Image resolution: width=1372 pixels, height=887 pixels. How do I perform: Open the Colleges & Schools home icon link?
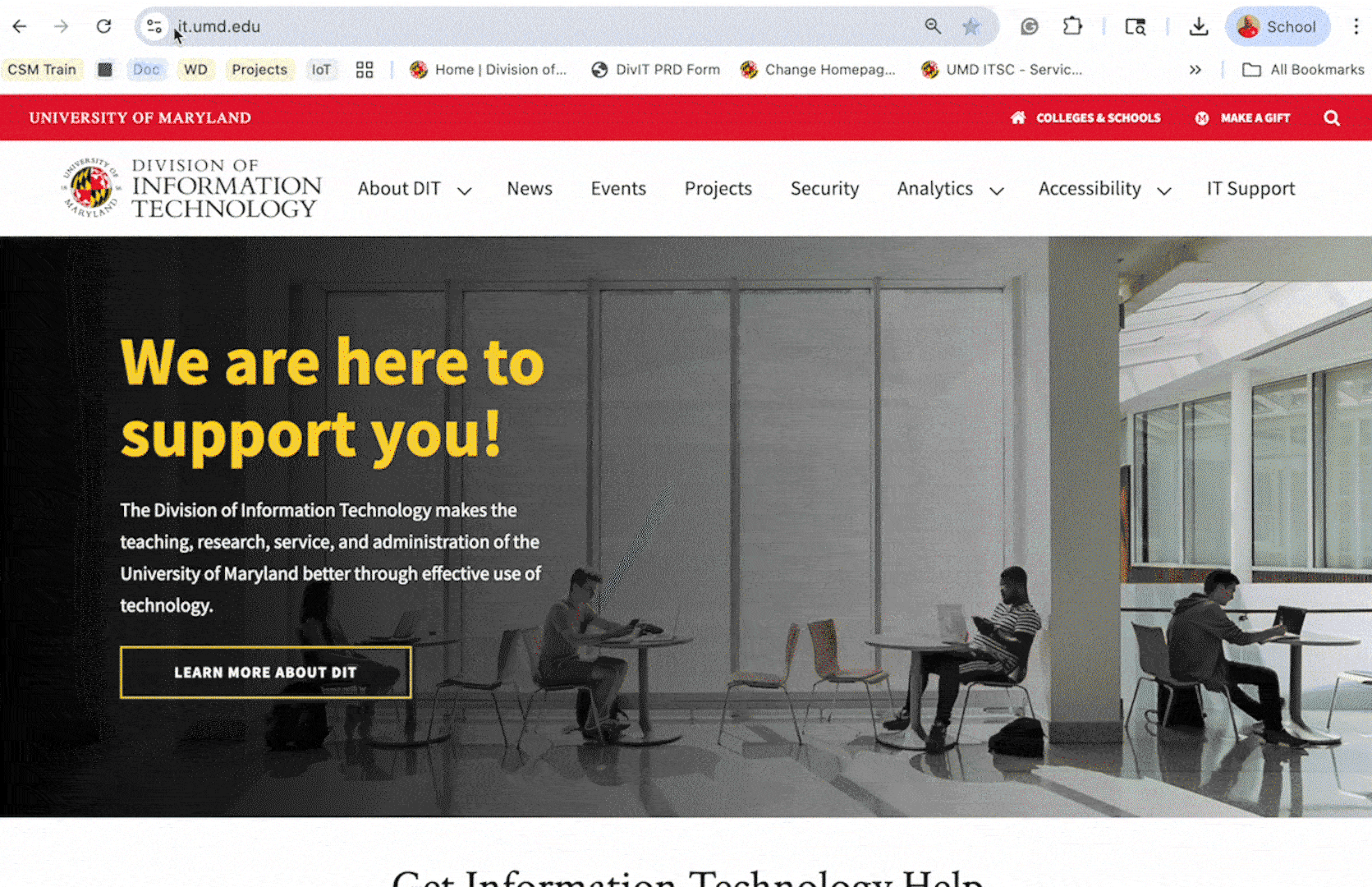pyautogui.click(x=1018, y=117)
